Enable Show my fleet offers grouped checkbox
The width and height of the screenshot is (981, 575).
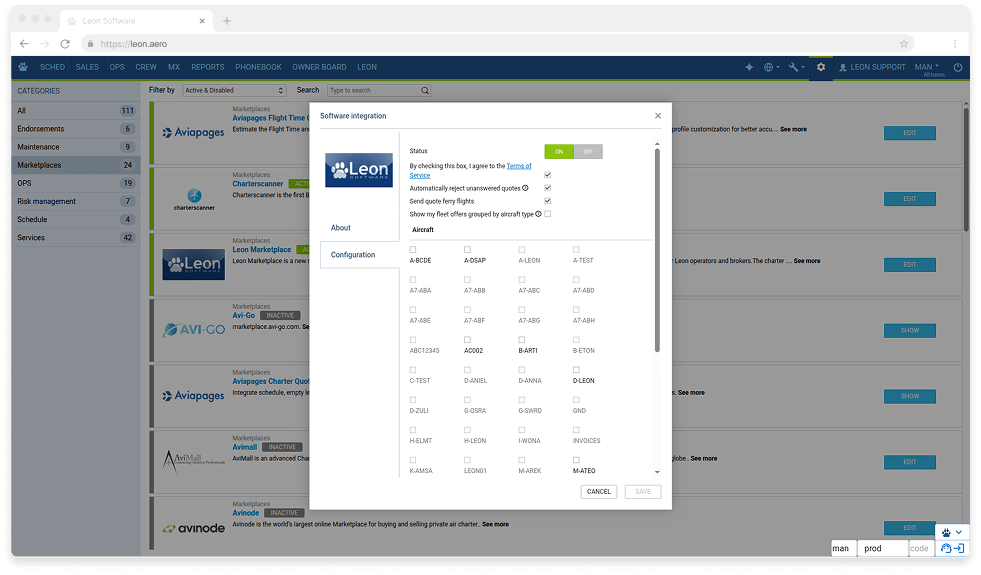[x=547, y=214]
